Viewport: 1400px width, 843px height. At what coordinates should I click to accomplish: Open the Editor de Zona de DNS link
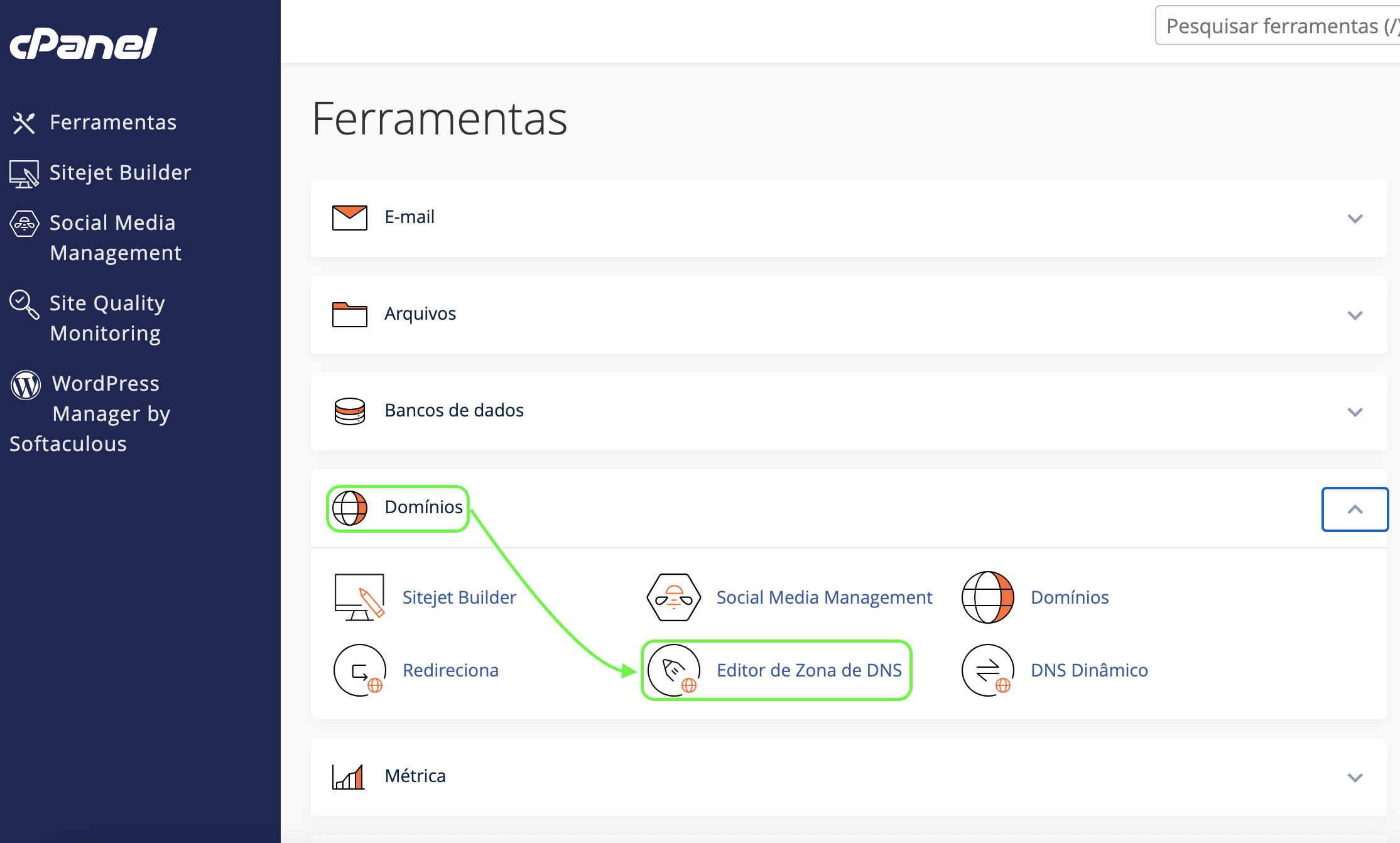(x=809, y=670)
